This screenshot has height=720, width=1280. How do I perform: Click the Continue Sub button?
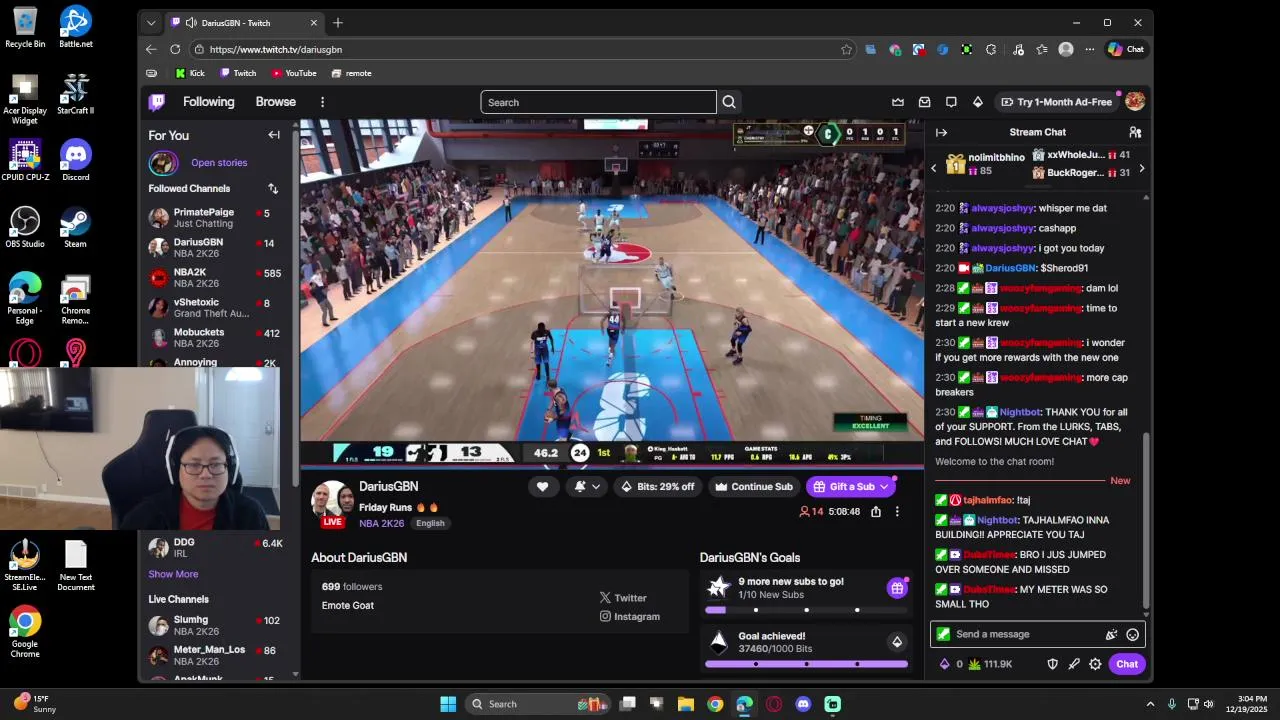(x=753, y=487)
